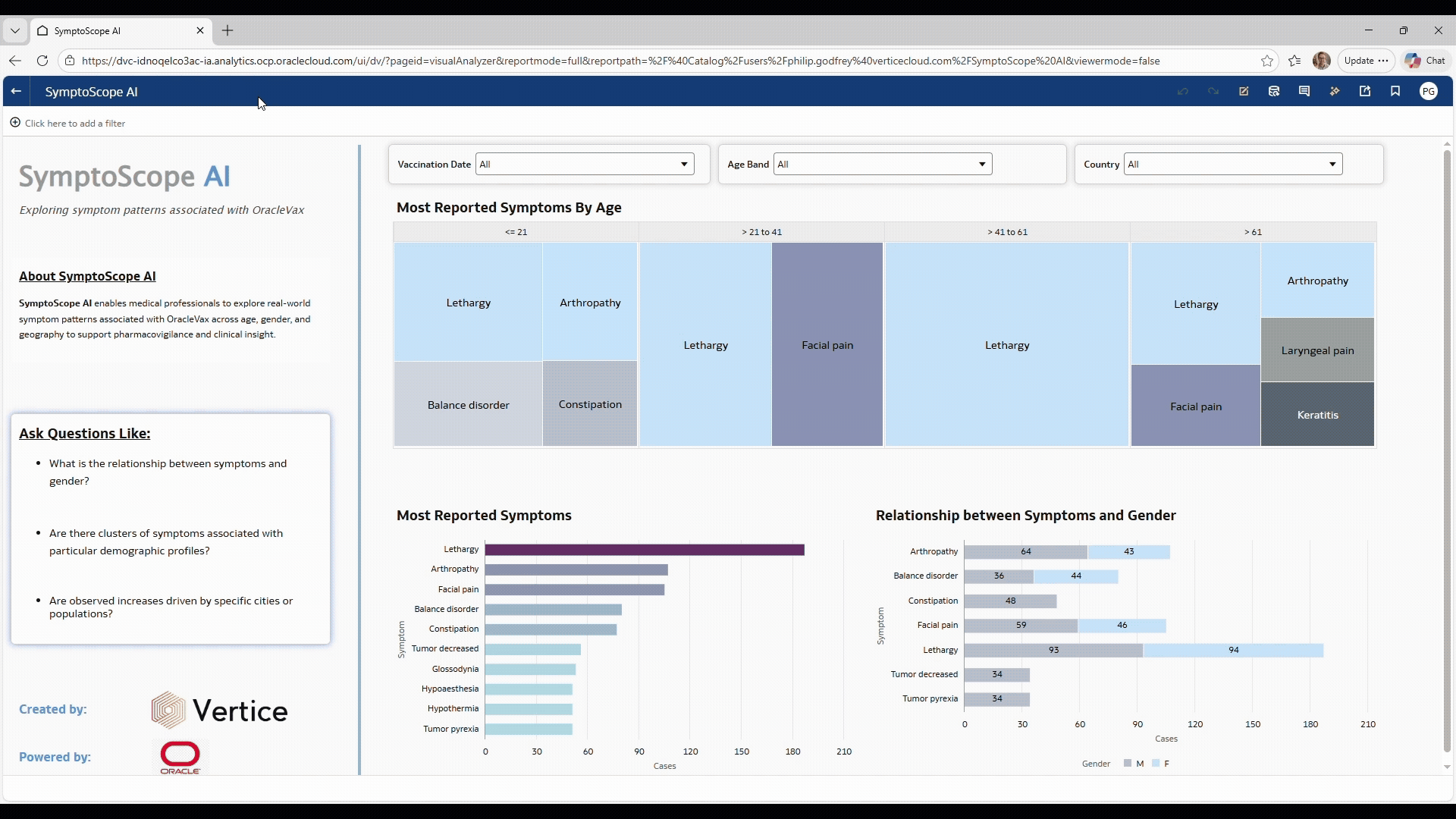Image resolution: width=1456 pixels, height=819 pixels.
Task: Click the PG user profile avatar
Action: tap(1429, 92)
